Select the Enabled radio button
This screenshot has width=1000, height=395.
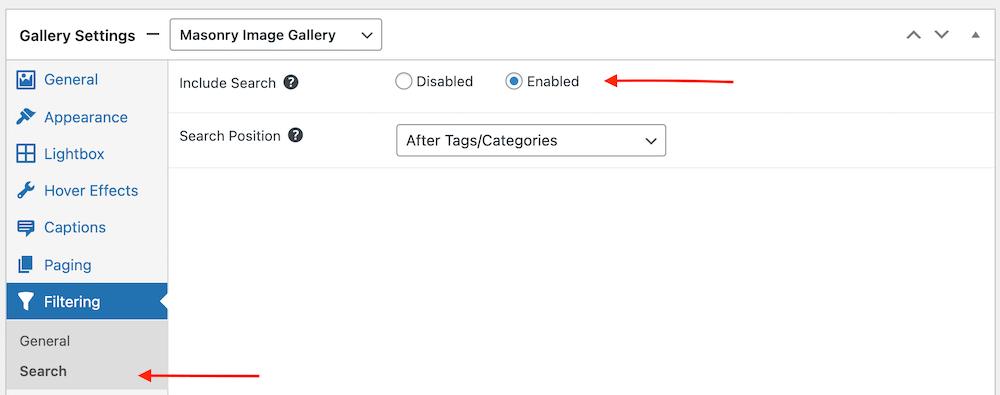pyautogui.click(x=514, y=82)
